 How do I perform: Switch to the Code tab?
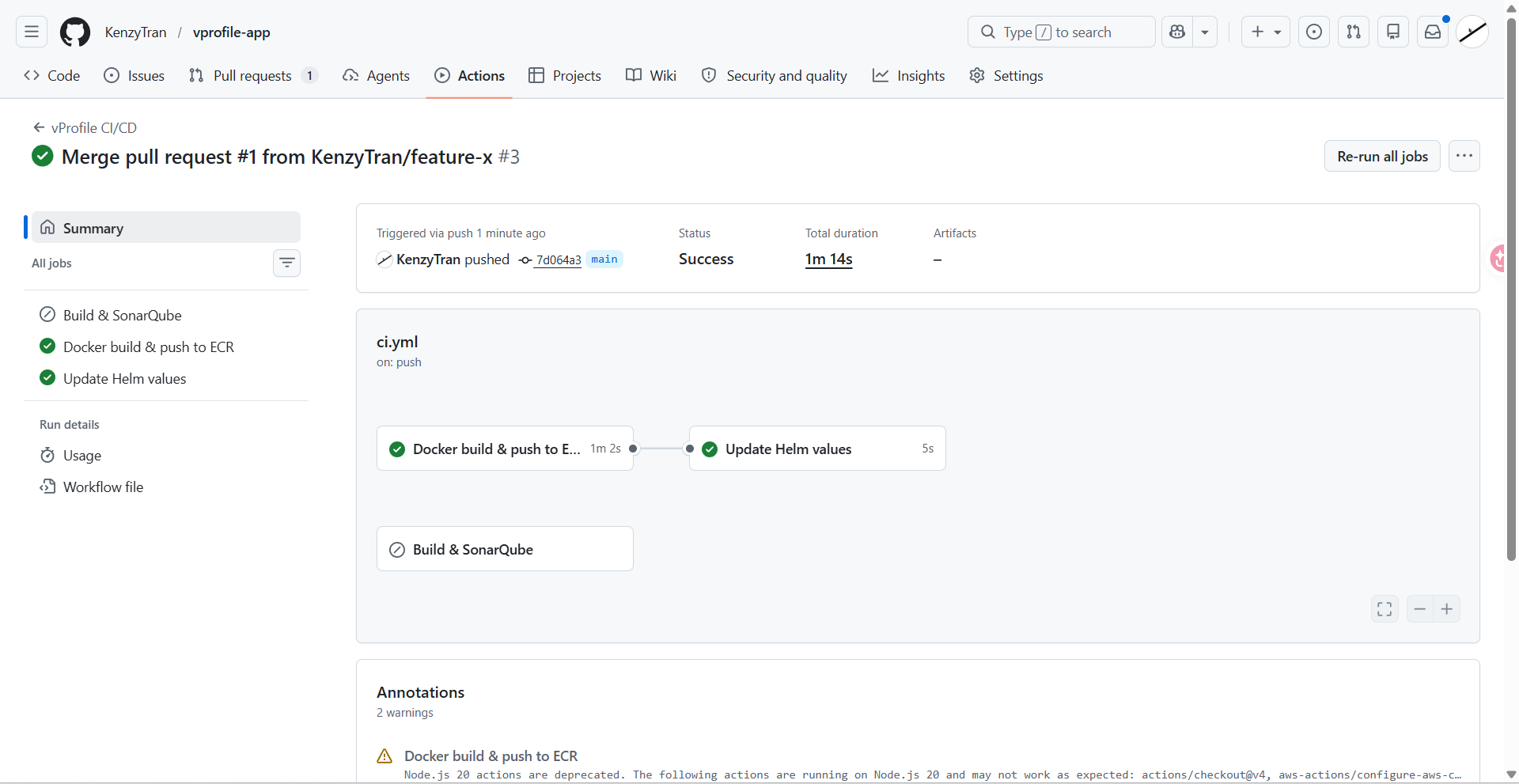[x=52, y=75]
